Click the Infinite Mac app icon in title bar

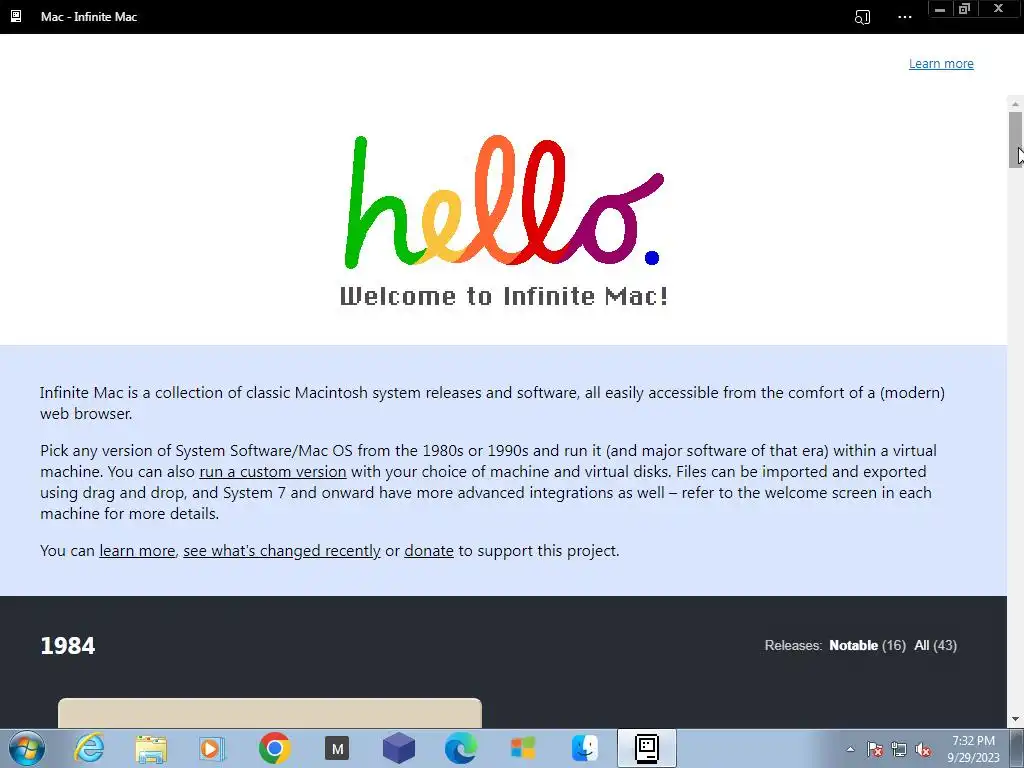(x=16, y=16)
